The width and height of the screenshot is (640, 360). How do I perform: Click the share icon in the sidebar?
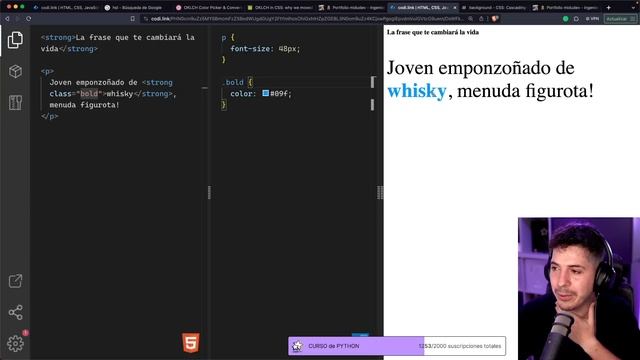pyautogui.click(x=15, y=312)
